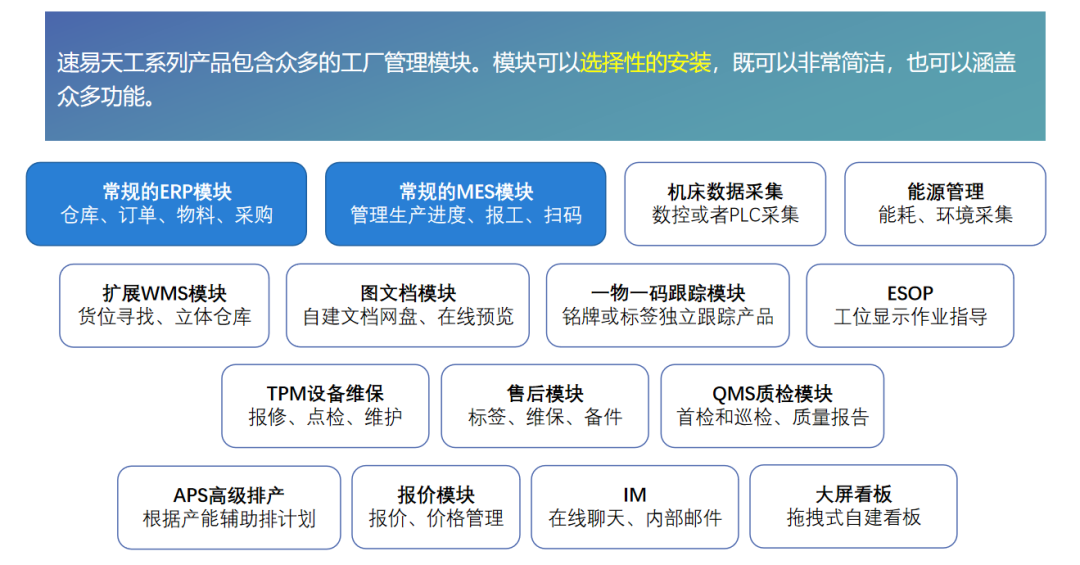The image size is (1080, 565).
Task: Click the yellow 选择性的安装 highlighted text
Action: (645, 63)
